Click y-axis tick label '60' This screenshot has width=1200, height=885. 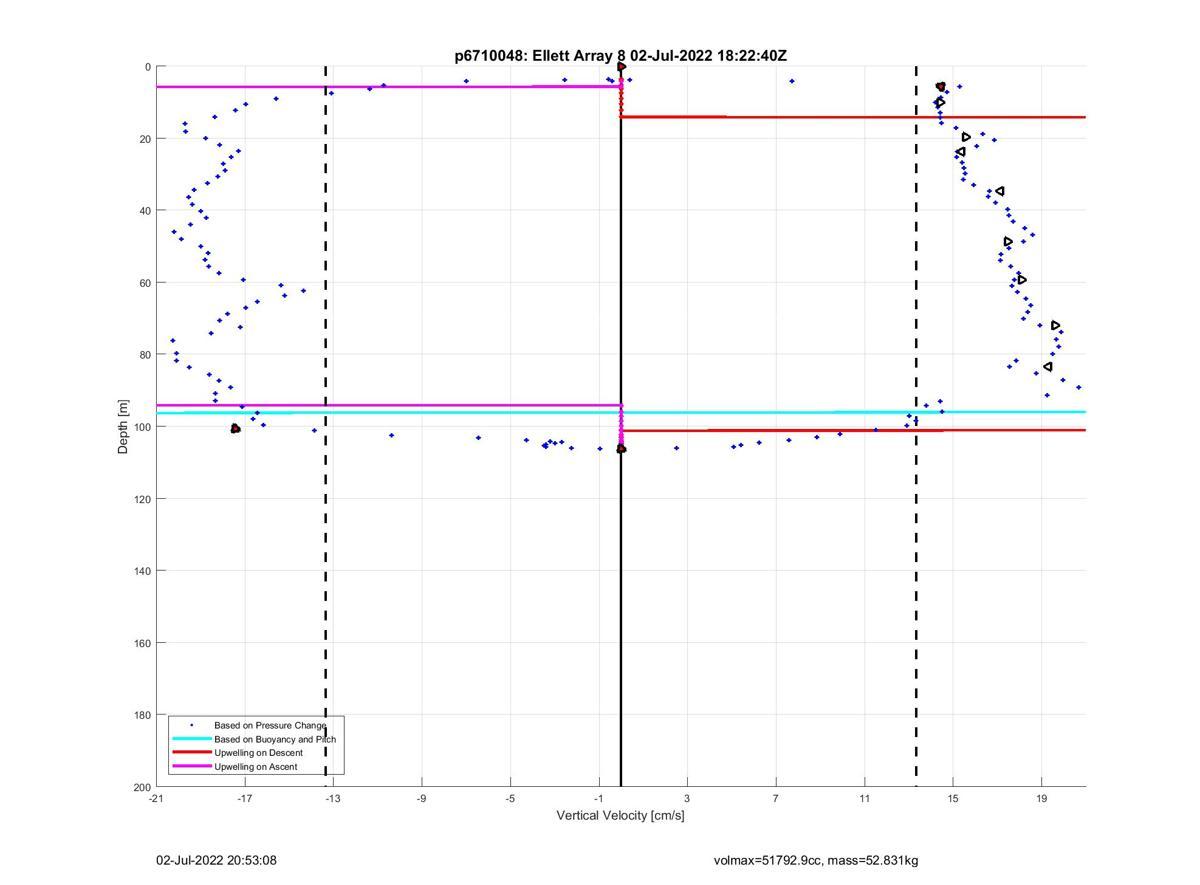145,283
